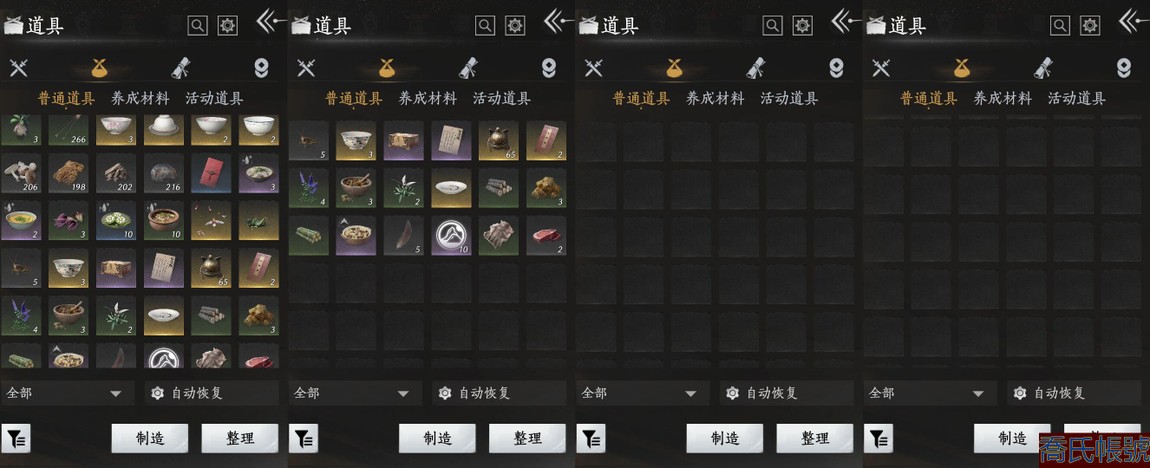Open the gear settings icon in the rightmost panel
Screen dimensions: 1150x468
1091,26
